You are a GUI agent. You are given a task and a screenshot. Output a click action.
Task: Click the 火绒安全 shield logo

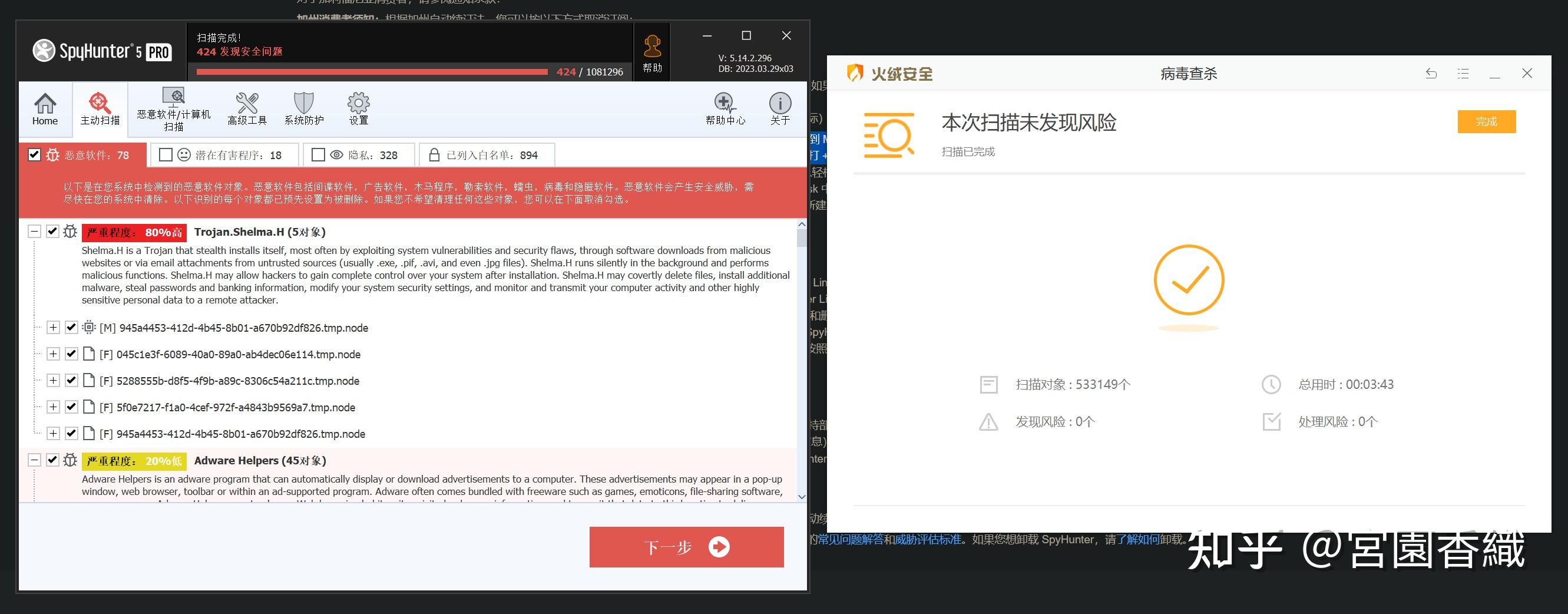[855, 73]
